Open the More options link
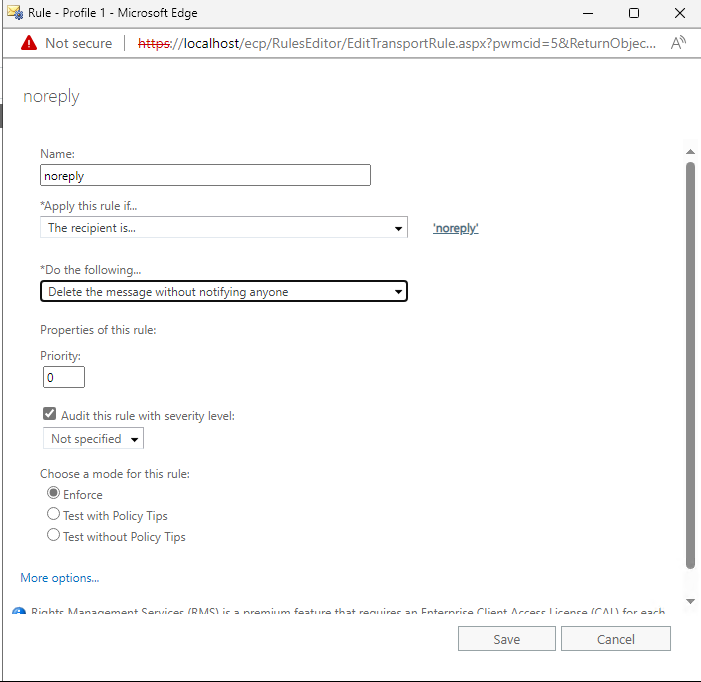701x682 pixels. tap(60, 578)
